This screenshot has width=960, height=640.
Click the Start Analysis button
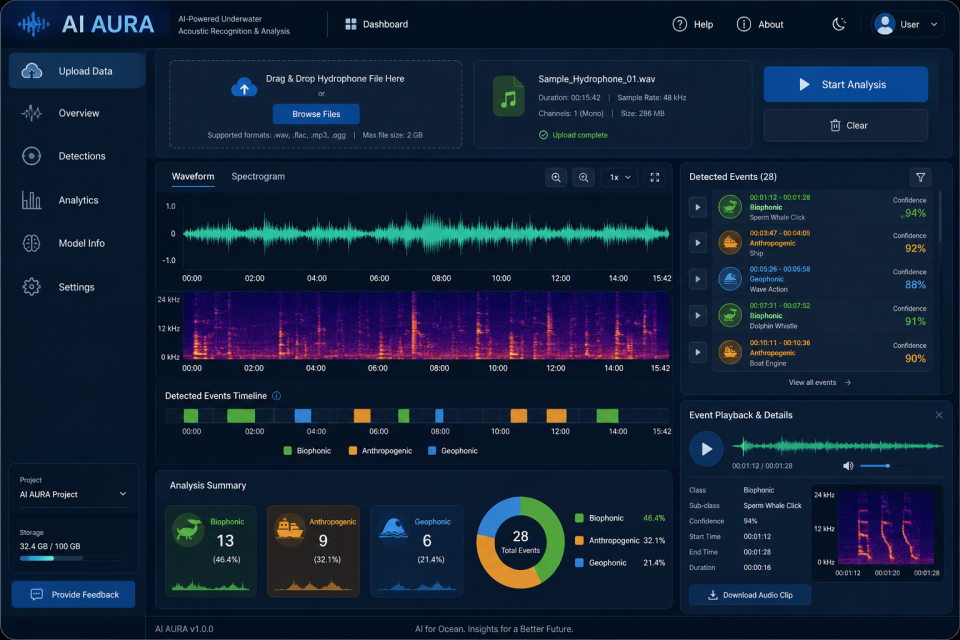coord(846,85)
